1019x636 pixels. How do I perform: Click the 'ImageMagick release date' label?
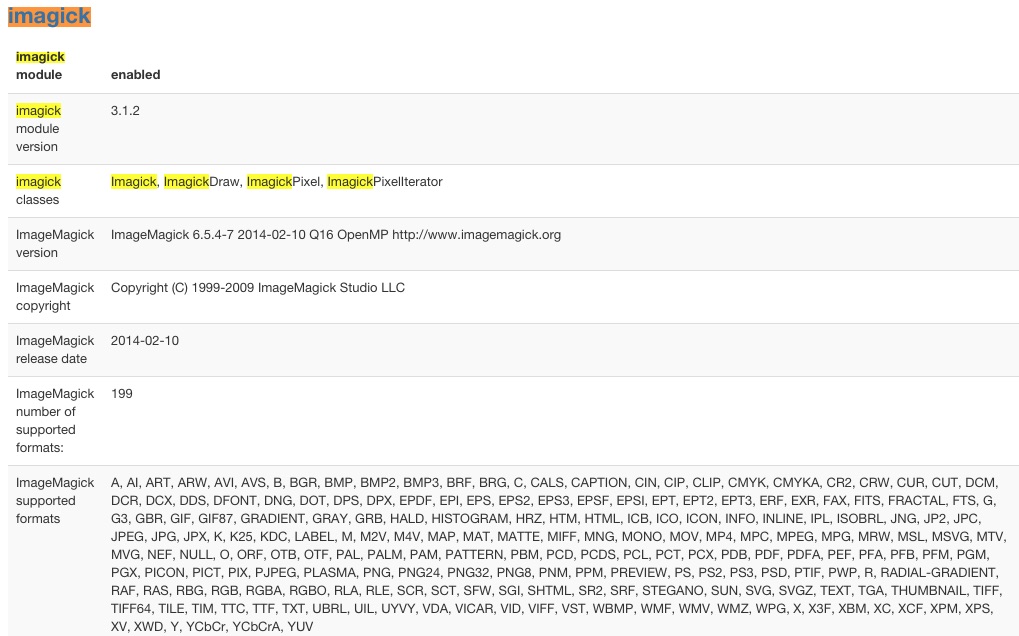(55, 350)
